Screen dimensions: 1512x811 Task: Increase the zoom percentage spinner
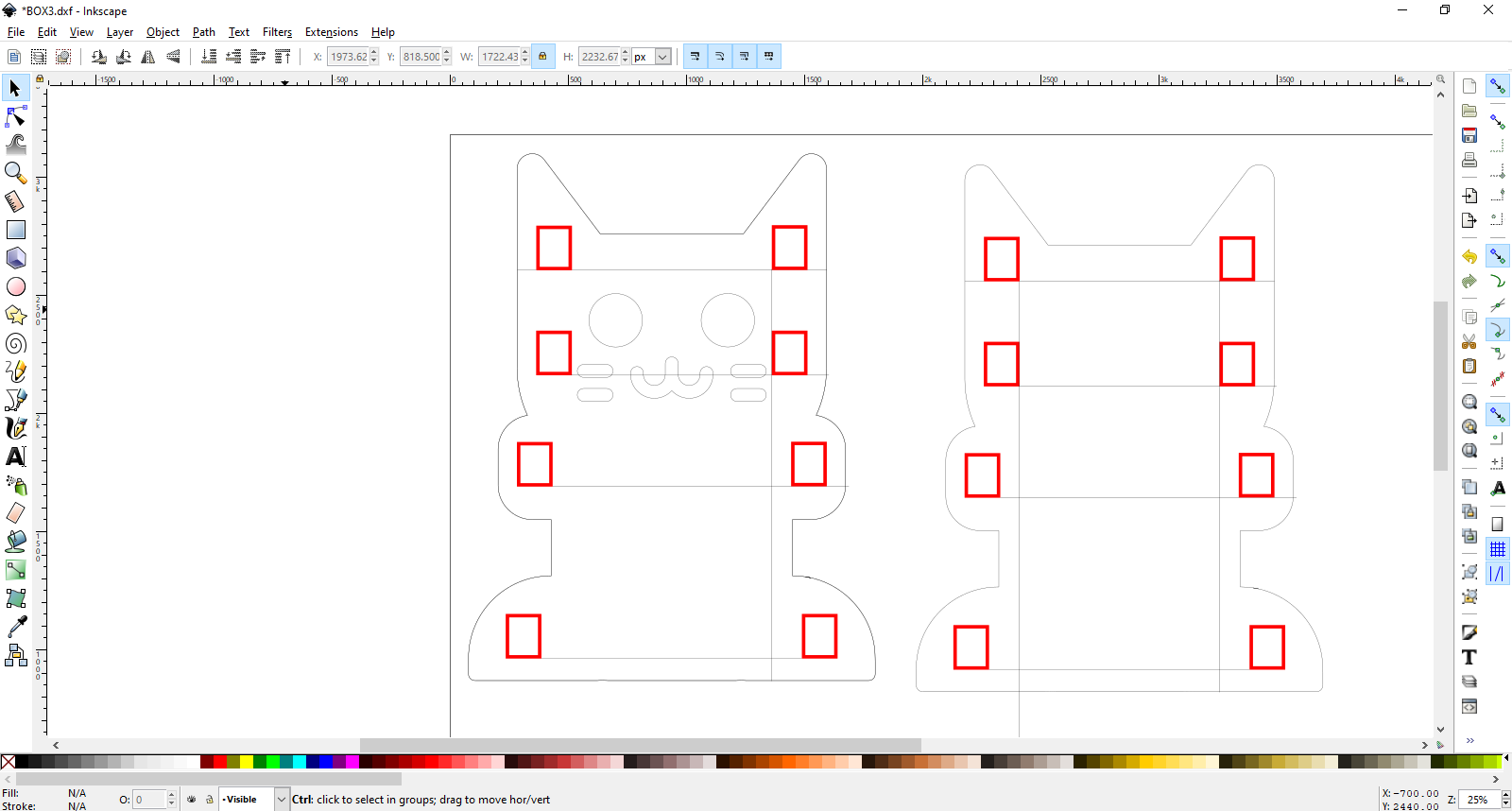coord(1505,796)
